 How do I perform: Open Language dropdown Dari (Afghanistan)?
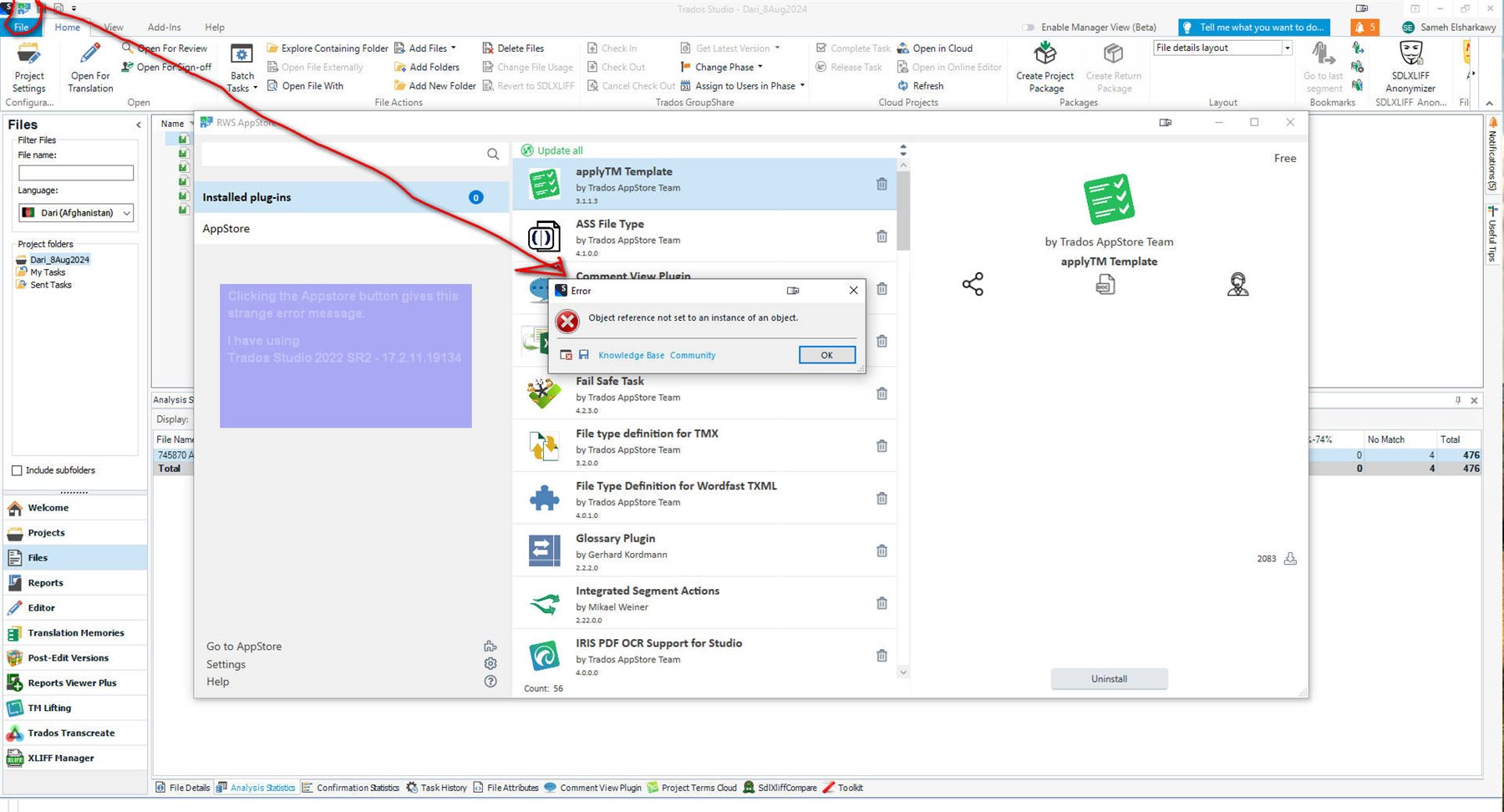pyautogui.click(x=76, y=213)
